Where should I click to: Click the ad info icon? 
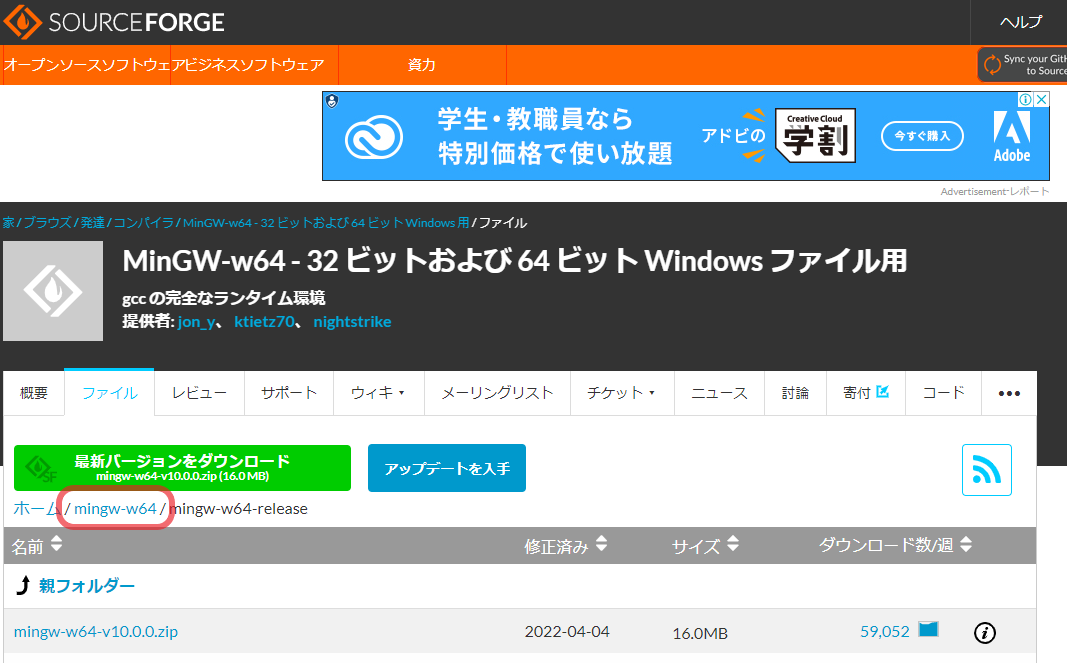(1025, 99)
